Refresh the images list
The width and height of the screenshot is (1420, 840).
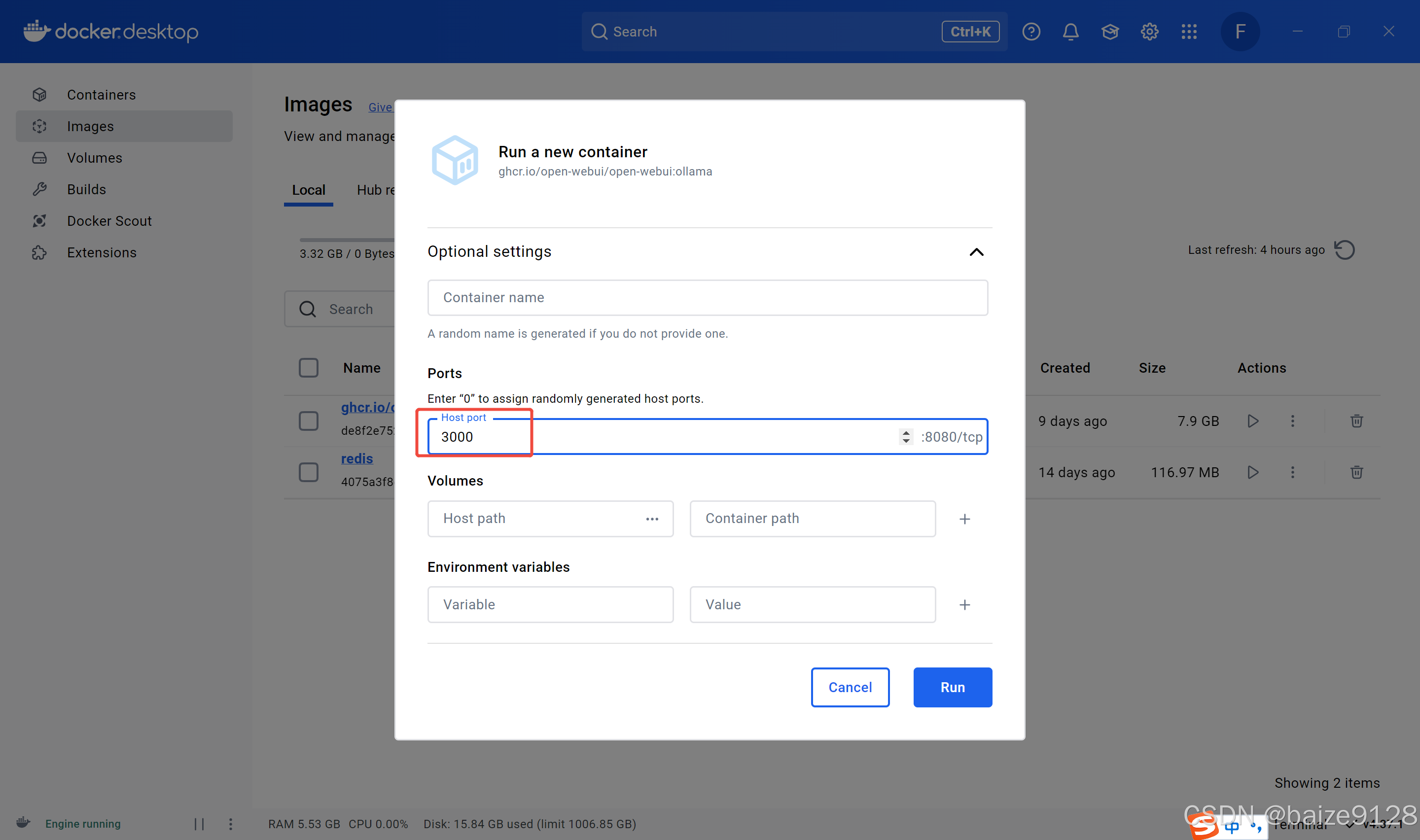(1344, 249)
